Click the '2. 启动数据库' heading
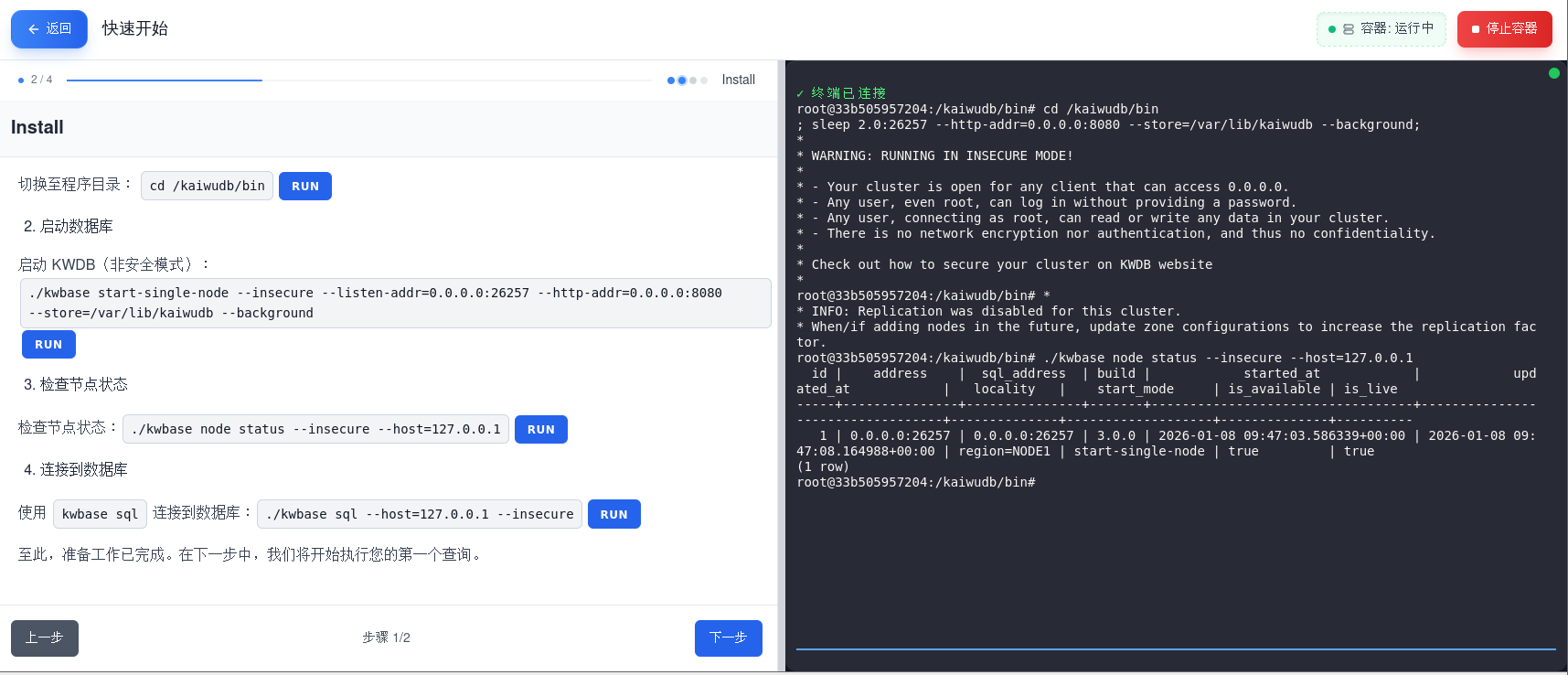The width and height of the screenshot is (1568, 675). pyautogui.click(x=69, y=226)
